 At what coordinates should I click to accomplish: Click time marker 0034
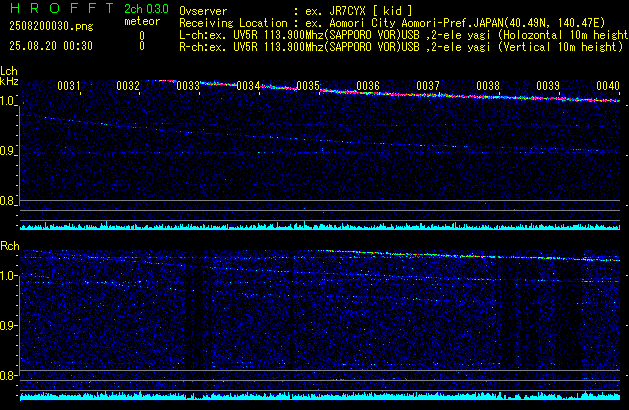[x=248, y=86]
